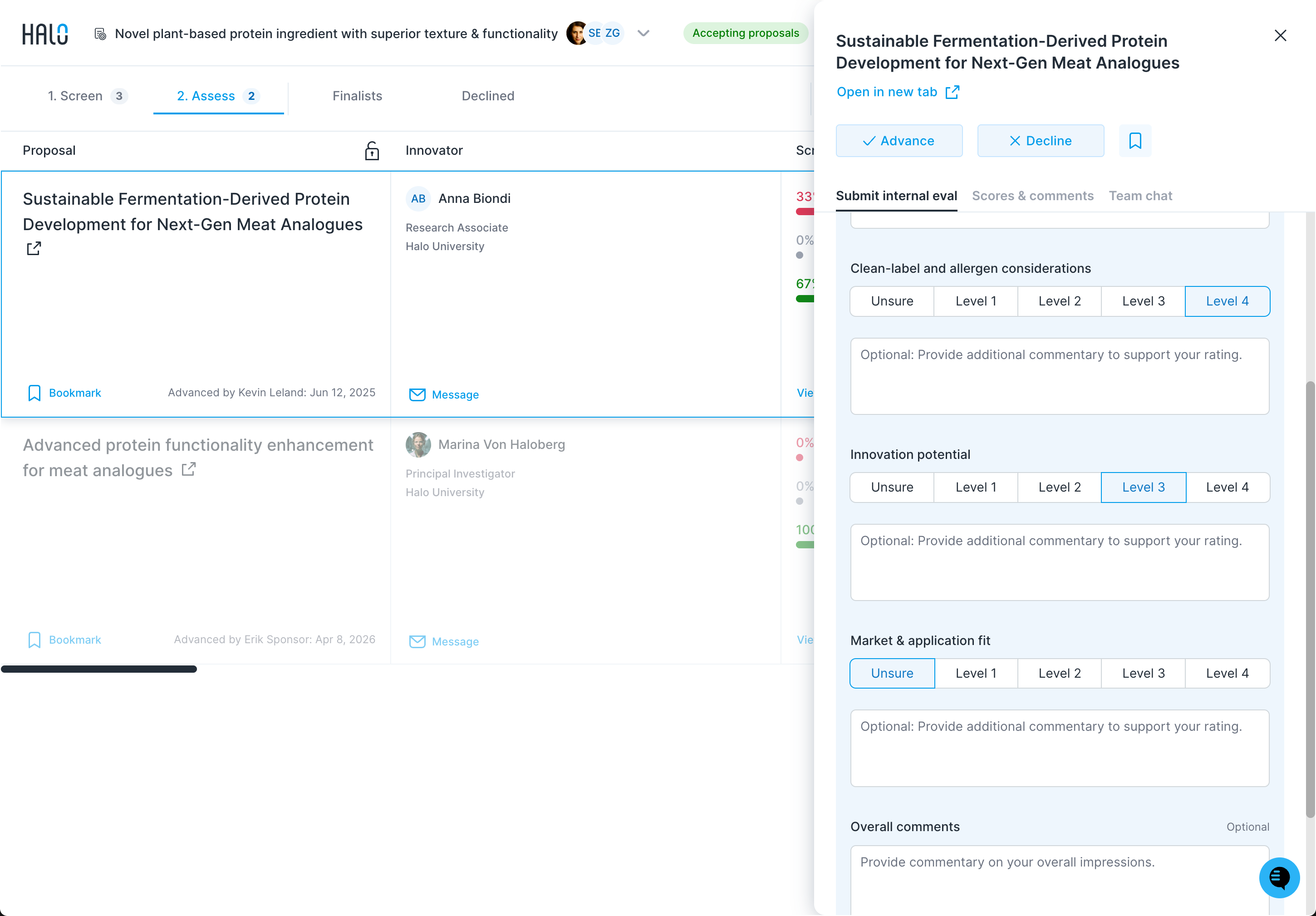
Task: Bookmark proposal using panel bookmark icon
Action: click(1135, 140)
